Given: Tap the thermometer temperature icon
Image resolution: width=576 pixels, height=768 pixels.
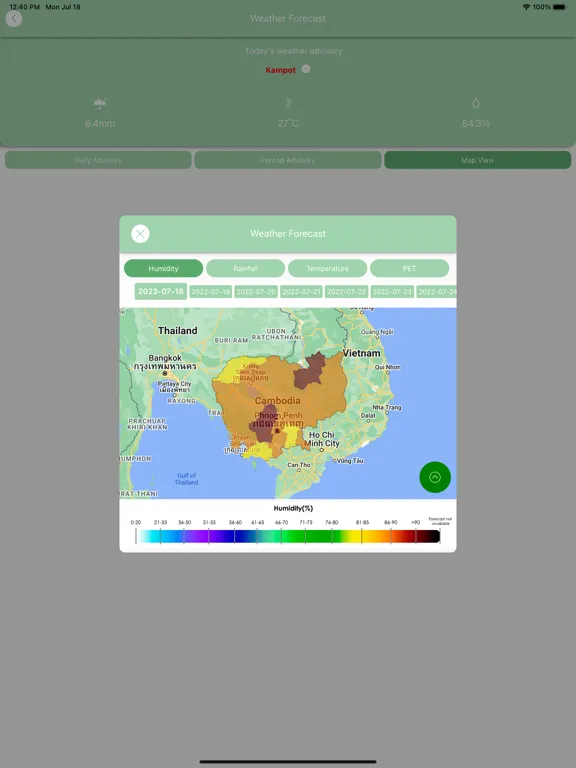Looking at the screenshot, I should coord(288,103).
